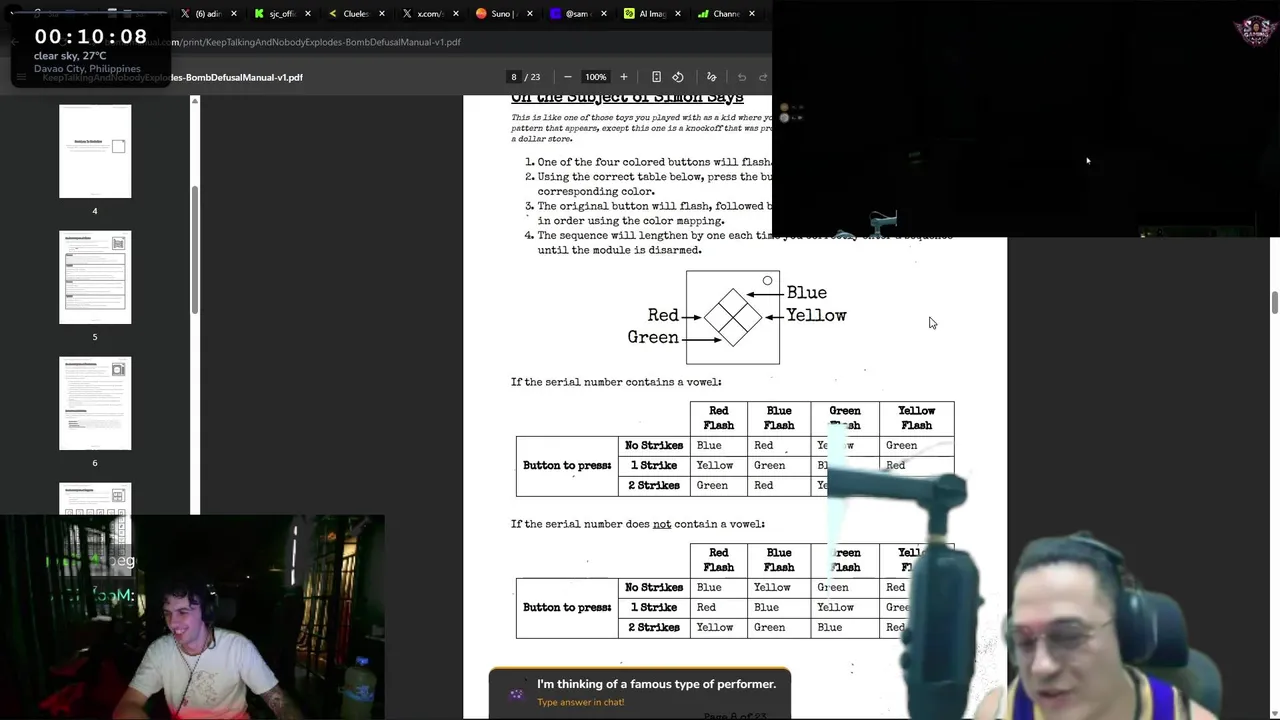This screenshot has width=1280, height=720.
Task: Click 'No Strikes' row in no-vowel table
Action: [x=654, y=587]
